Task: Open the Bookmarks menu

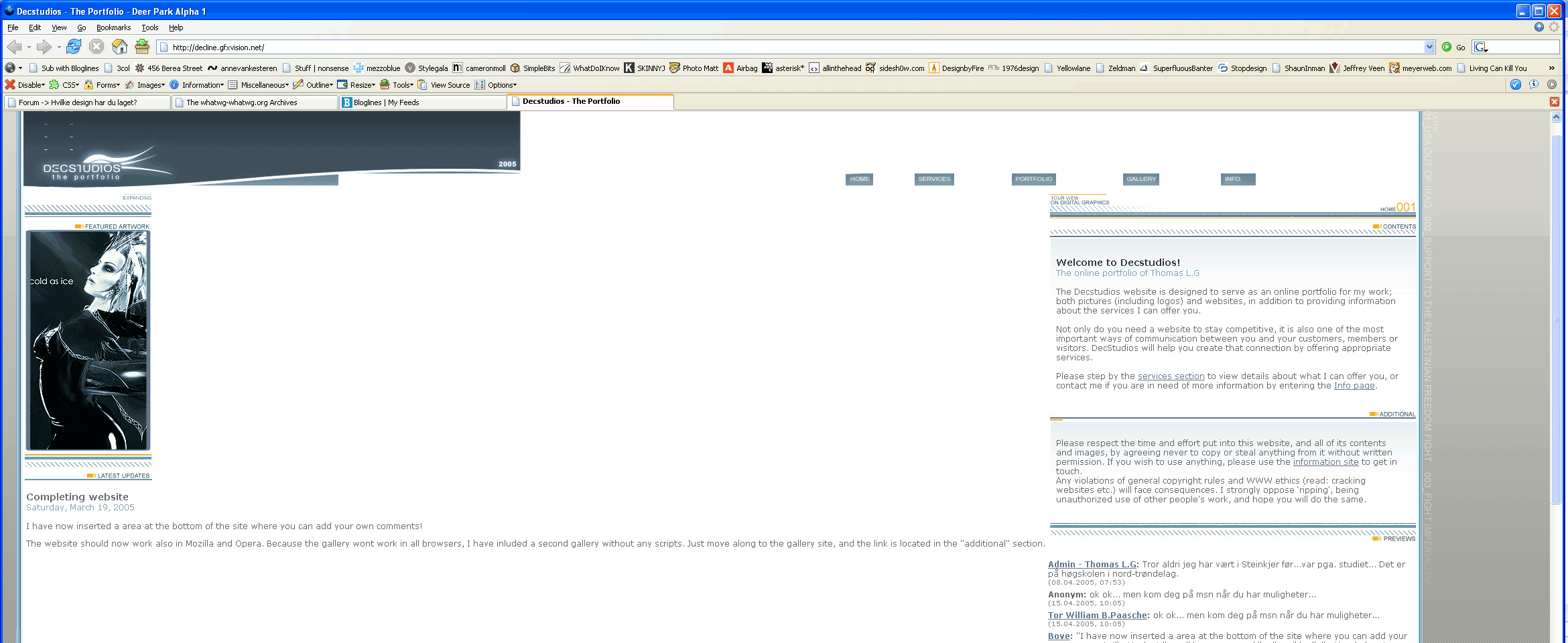Action: click(113, 27)
